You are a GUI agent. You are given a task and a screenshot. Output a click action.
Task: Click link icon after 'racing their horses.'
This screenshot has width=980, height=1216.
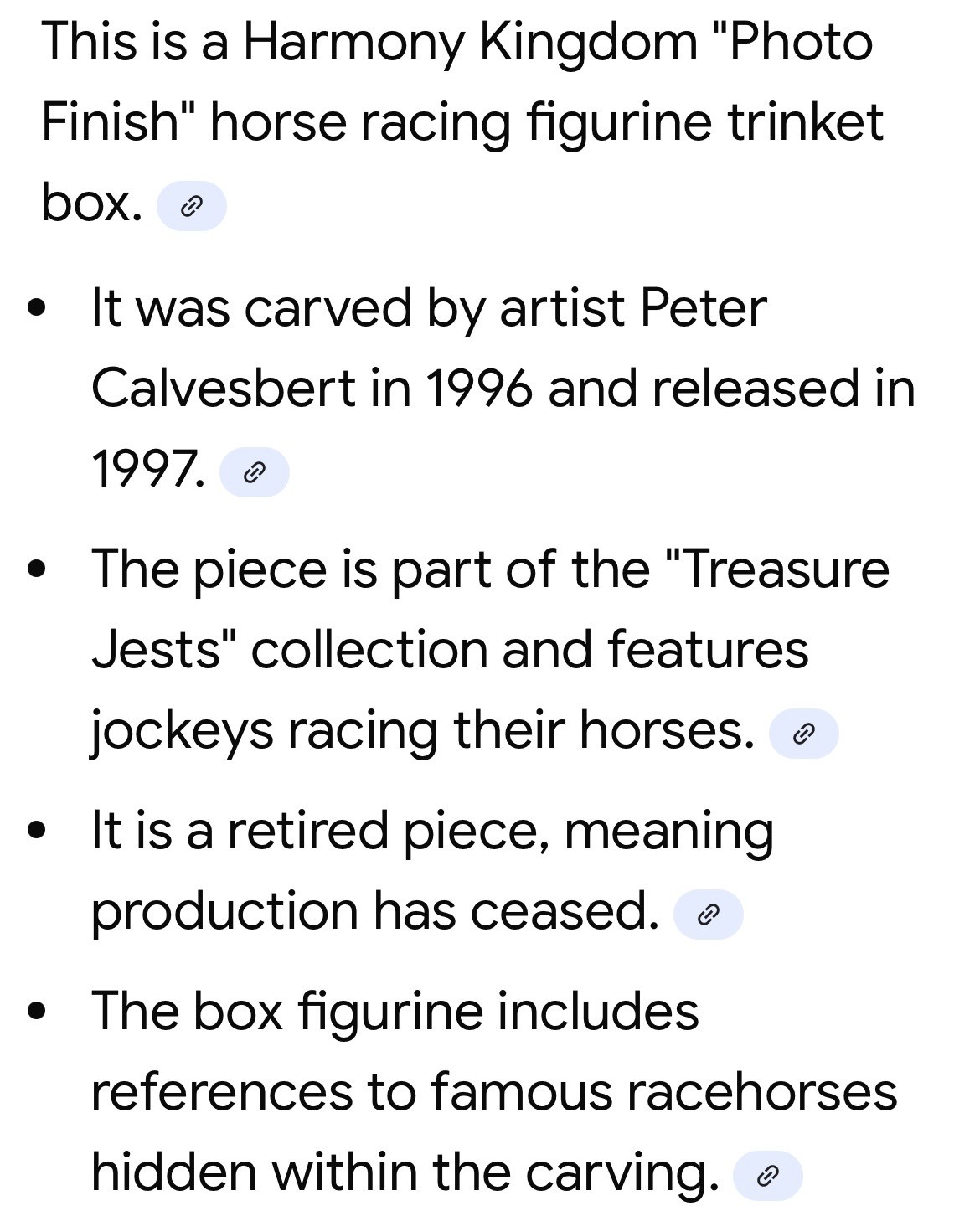(x=802, y=734)
